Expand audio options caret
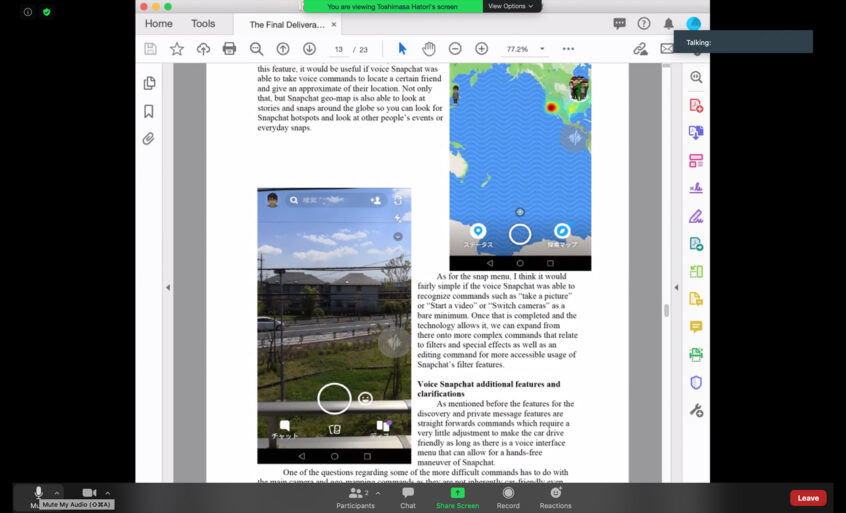This screenshot has height=513, width=846. coord(57,493)
